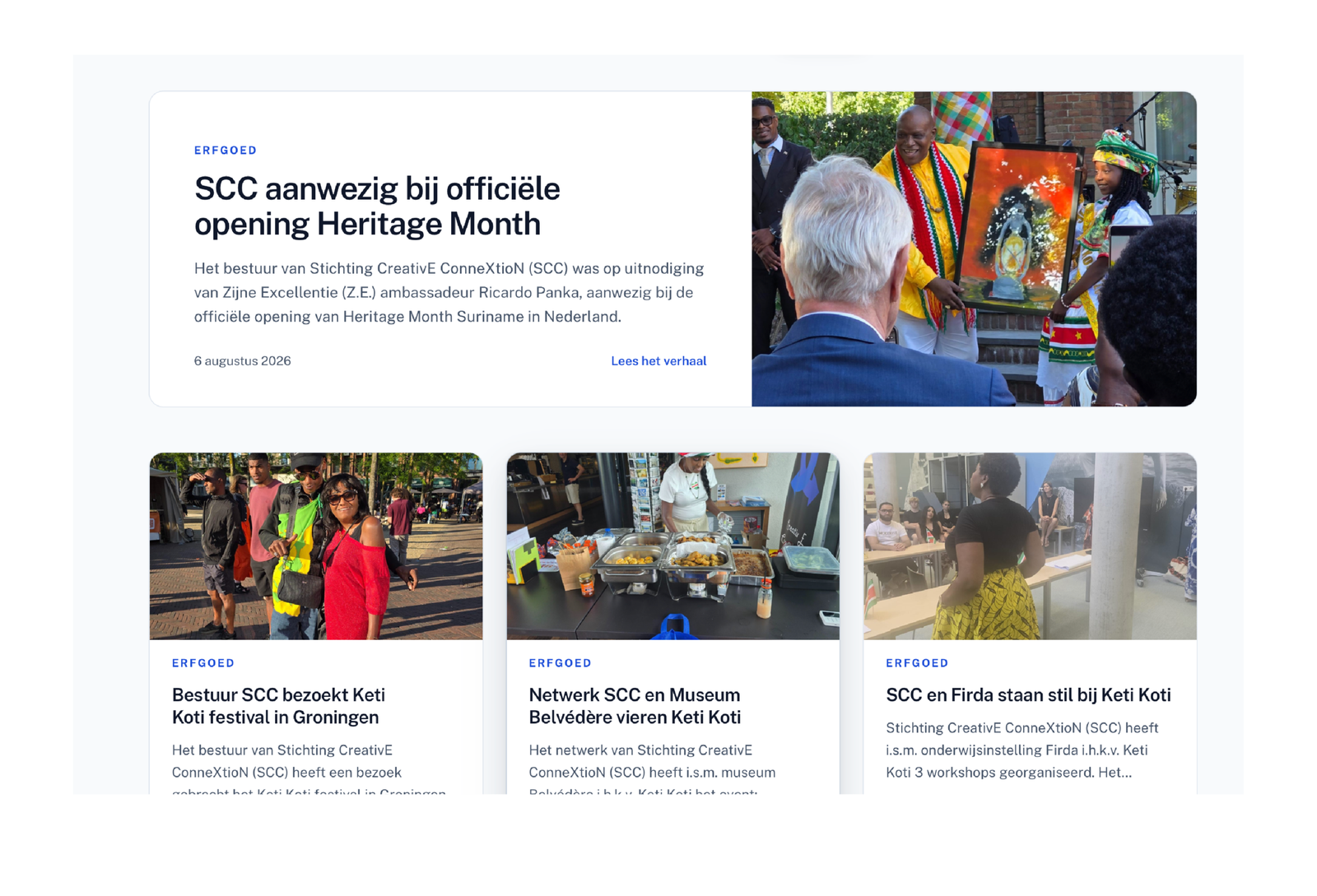This screenshot has width=1317, height=896.
Task: Select the ERFGOED tag on the Museum Belvédère card
Action: (561, 663)
